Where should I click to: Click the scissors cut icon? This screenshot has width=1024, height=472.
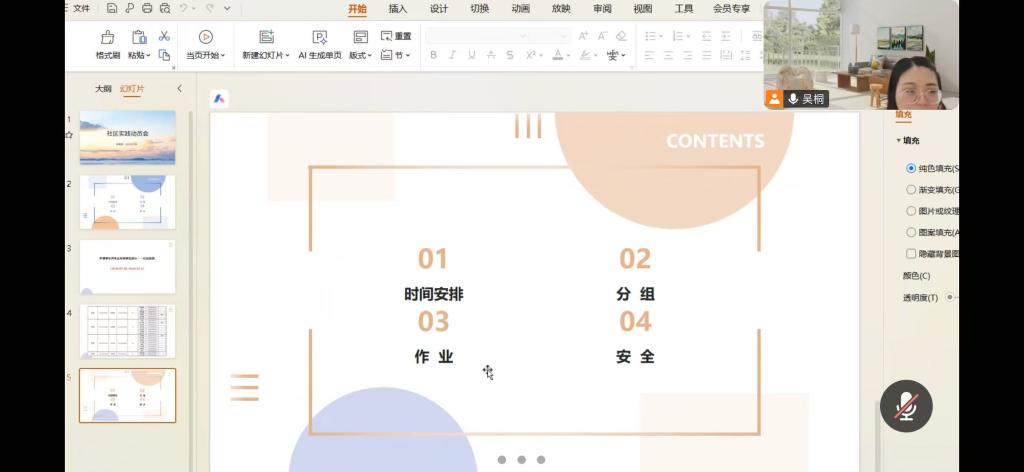164,36
